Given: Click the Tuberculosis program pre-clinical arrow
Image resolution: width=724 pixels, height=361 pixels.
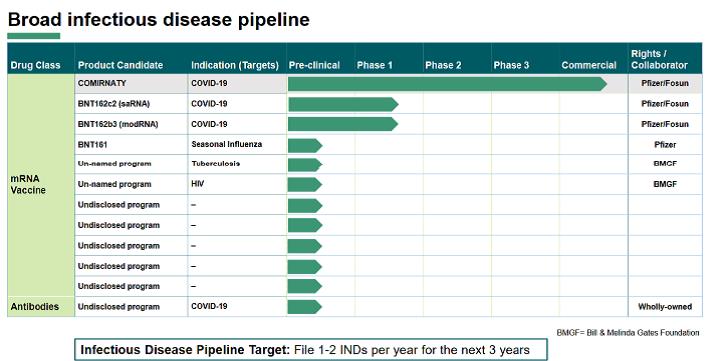Looking at the screenshot, I should click(305, 165).
